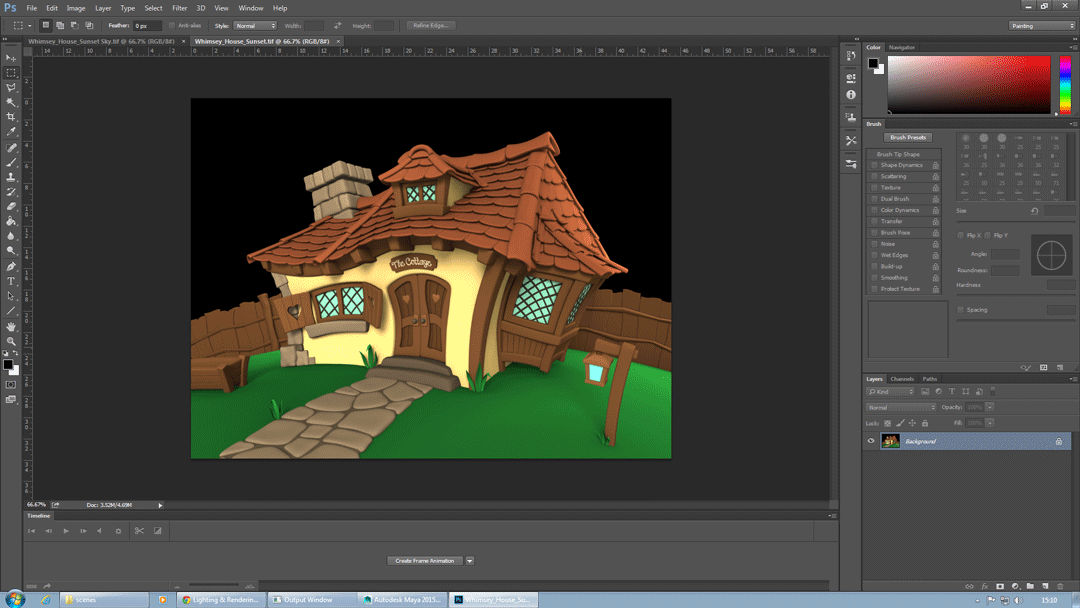Enable Smoothing checkbox

coord(874,277)
